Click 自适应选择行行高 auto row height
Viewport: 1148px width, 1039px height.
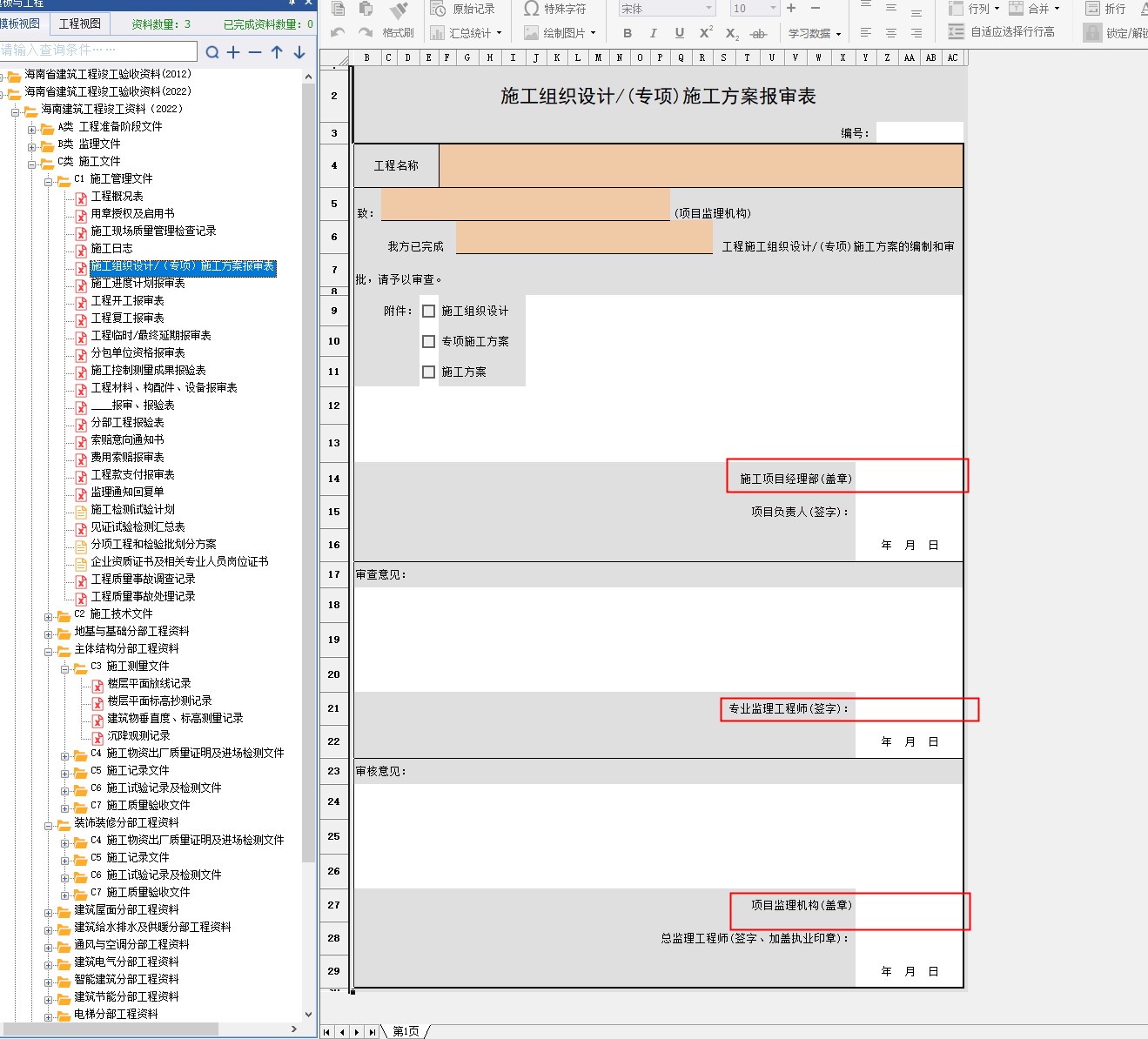click(x=1002, y=32)
